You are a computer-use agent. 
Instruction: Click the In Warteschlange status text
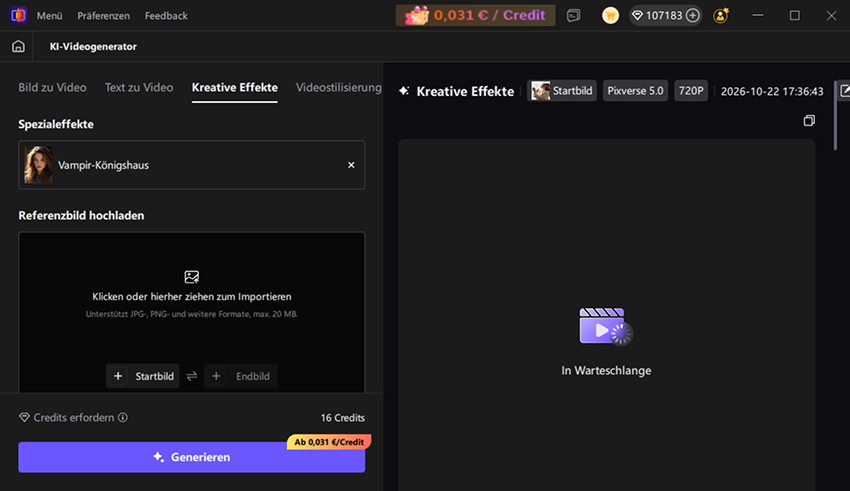coord(606,371)
